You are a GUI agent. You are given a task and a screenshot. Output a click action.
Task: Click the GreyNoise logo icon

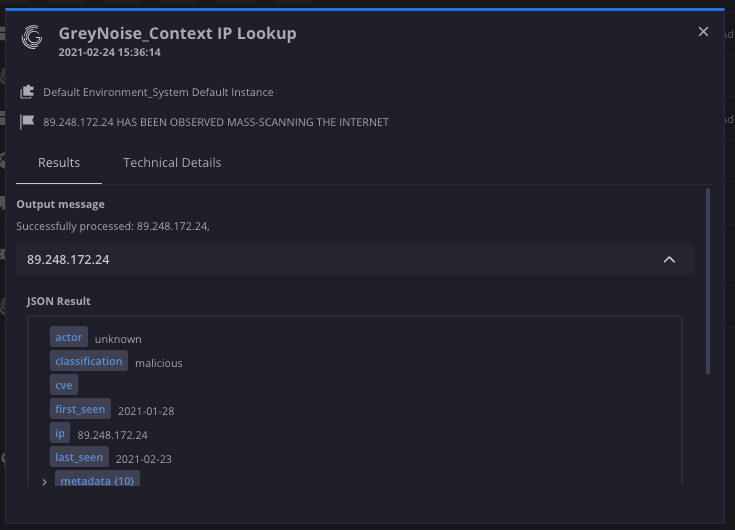32,37
